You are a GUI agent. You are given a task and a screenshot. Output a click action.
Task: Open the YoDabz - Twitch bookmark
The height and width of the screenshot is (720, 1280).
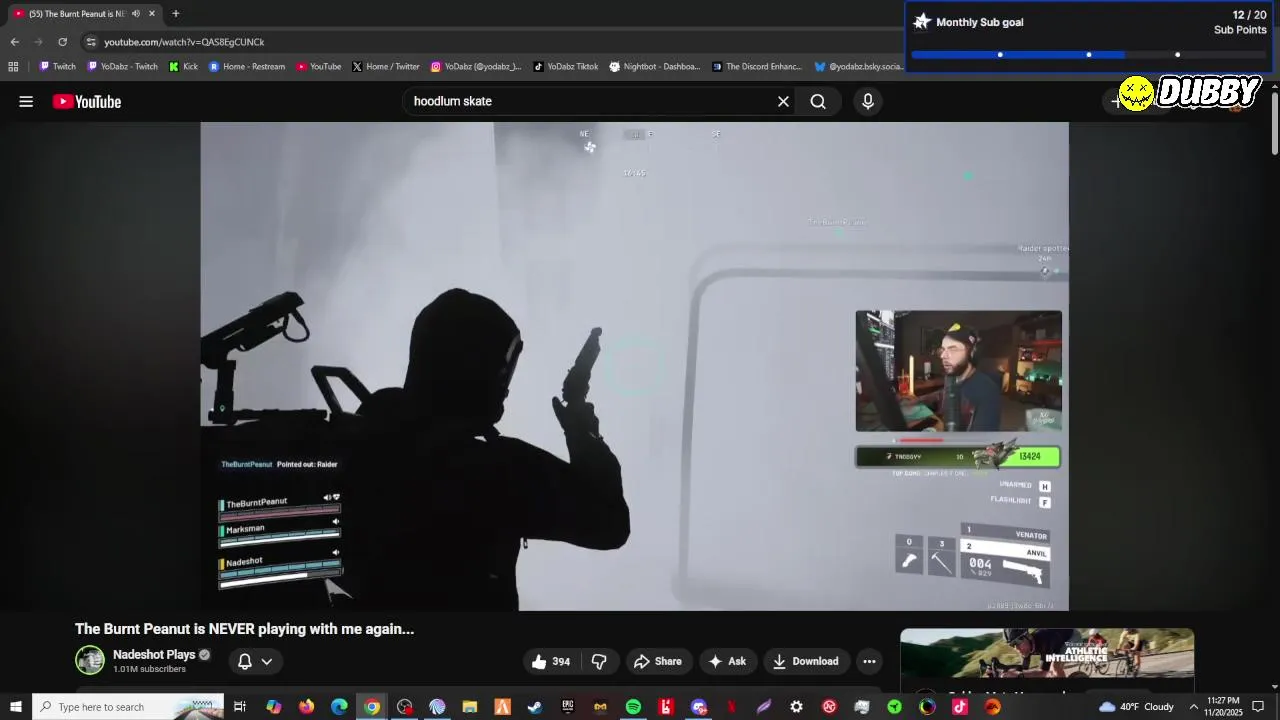(x=122, y=67)
